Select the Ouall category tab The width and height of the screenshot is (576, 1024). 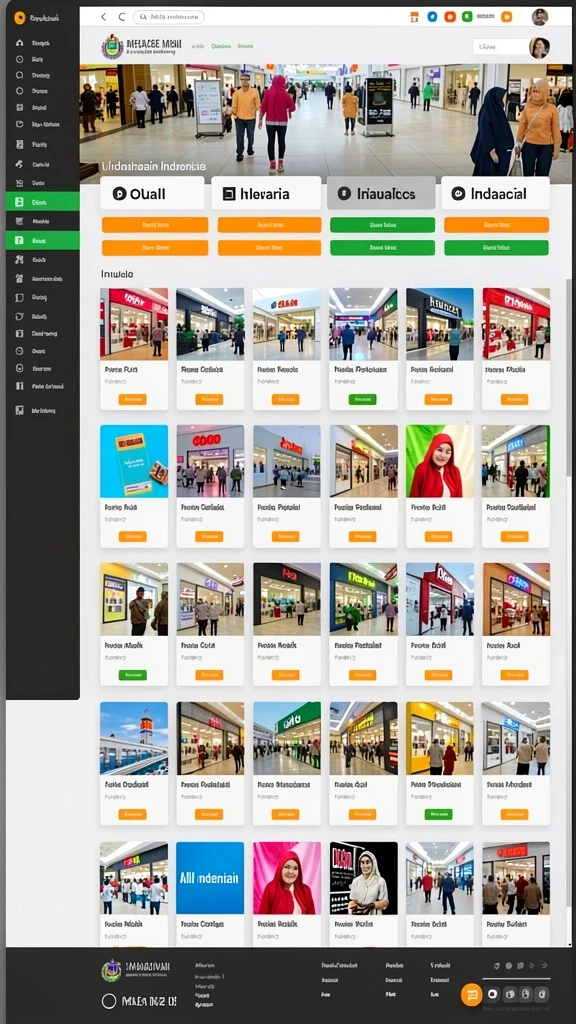153,193
